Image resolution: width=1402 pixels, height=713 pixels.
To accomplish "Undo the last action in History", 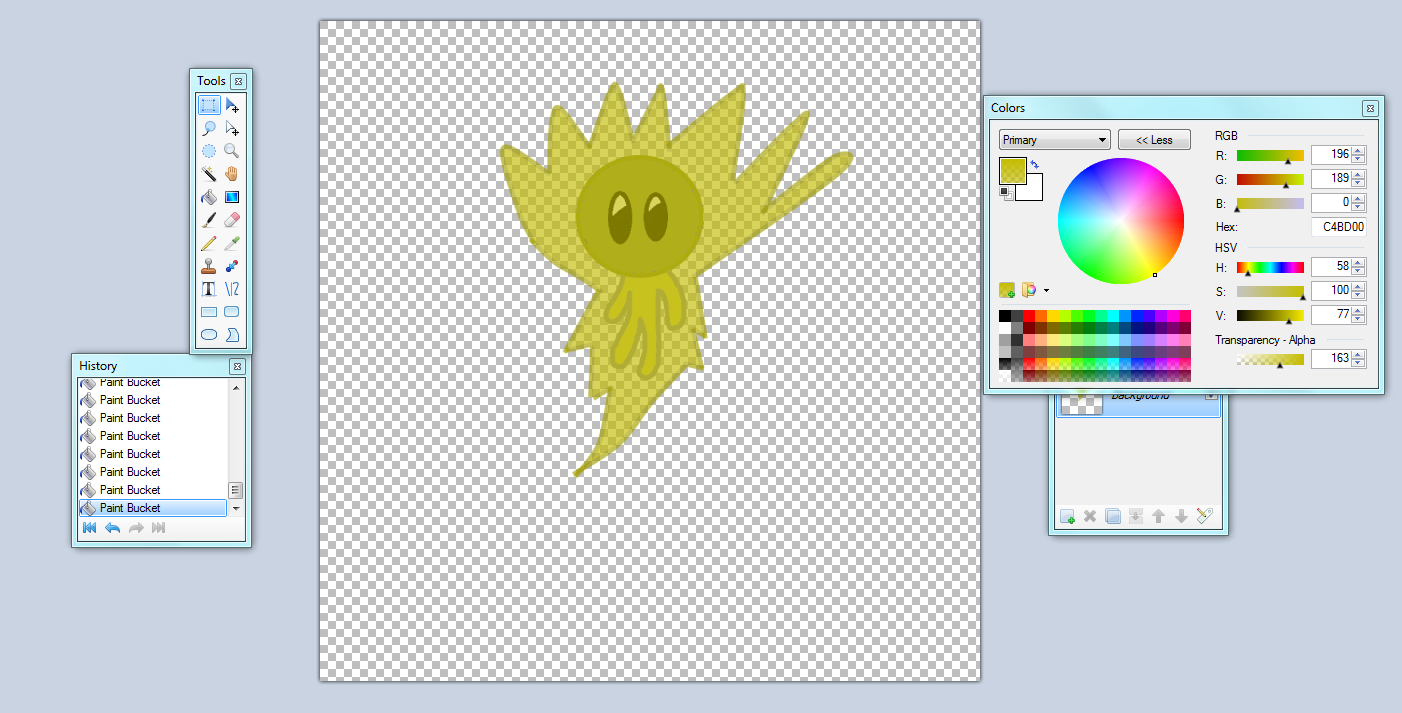I will 112,528.
